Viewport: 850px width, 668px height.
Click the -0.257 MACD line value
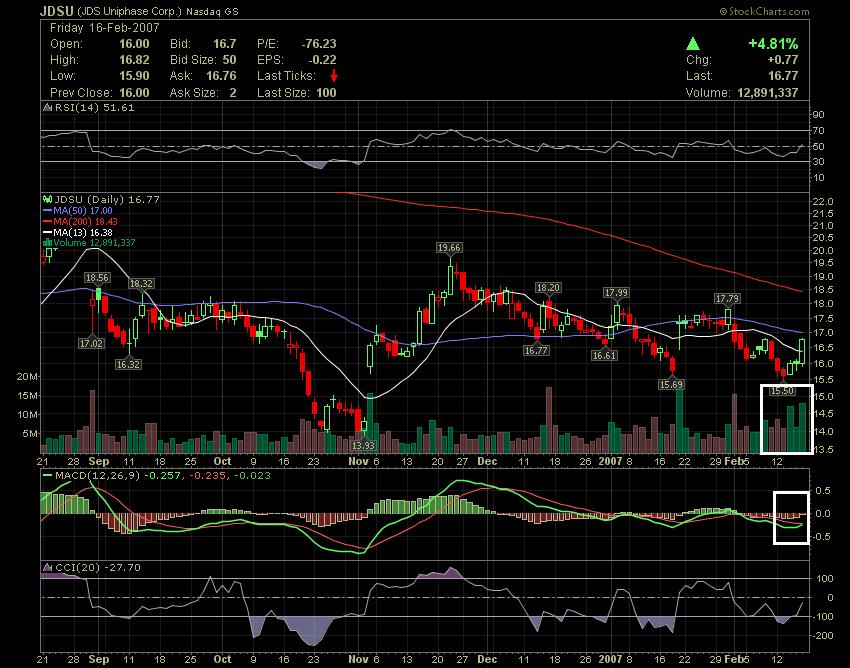pos(162,476)
